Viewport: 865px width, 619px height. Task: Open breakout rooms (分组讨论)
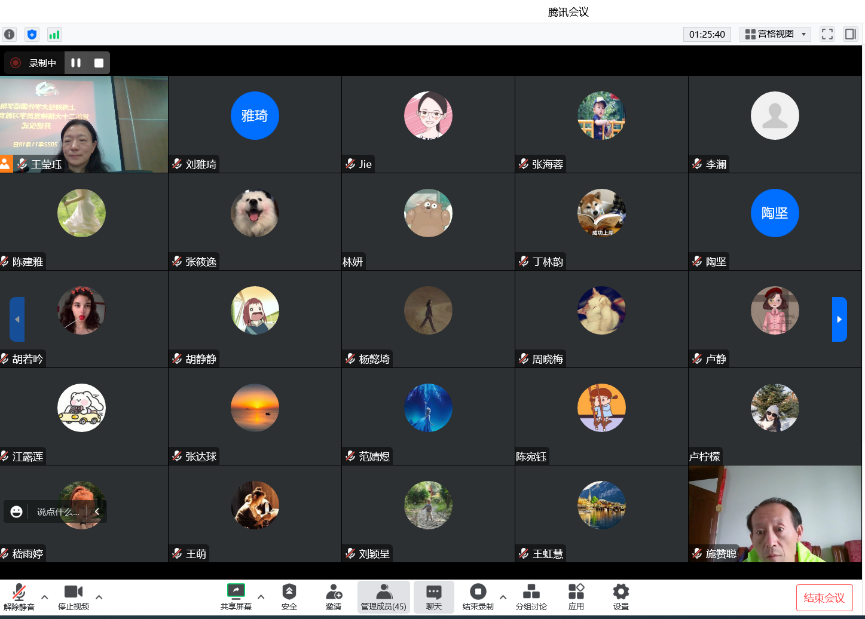coord(531,593)
